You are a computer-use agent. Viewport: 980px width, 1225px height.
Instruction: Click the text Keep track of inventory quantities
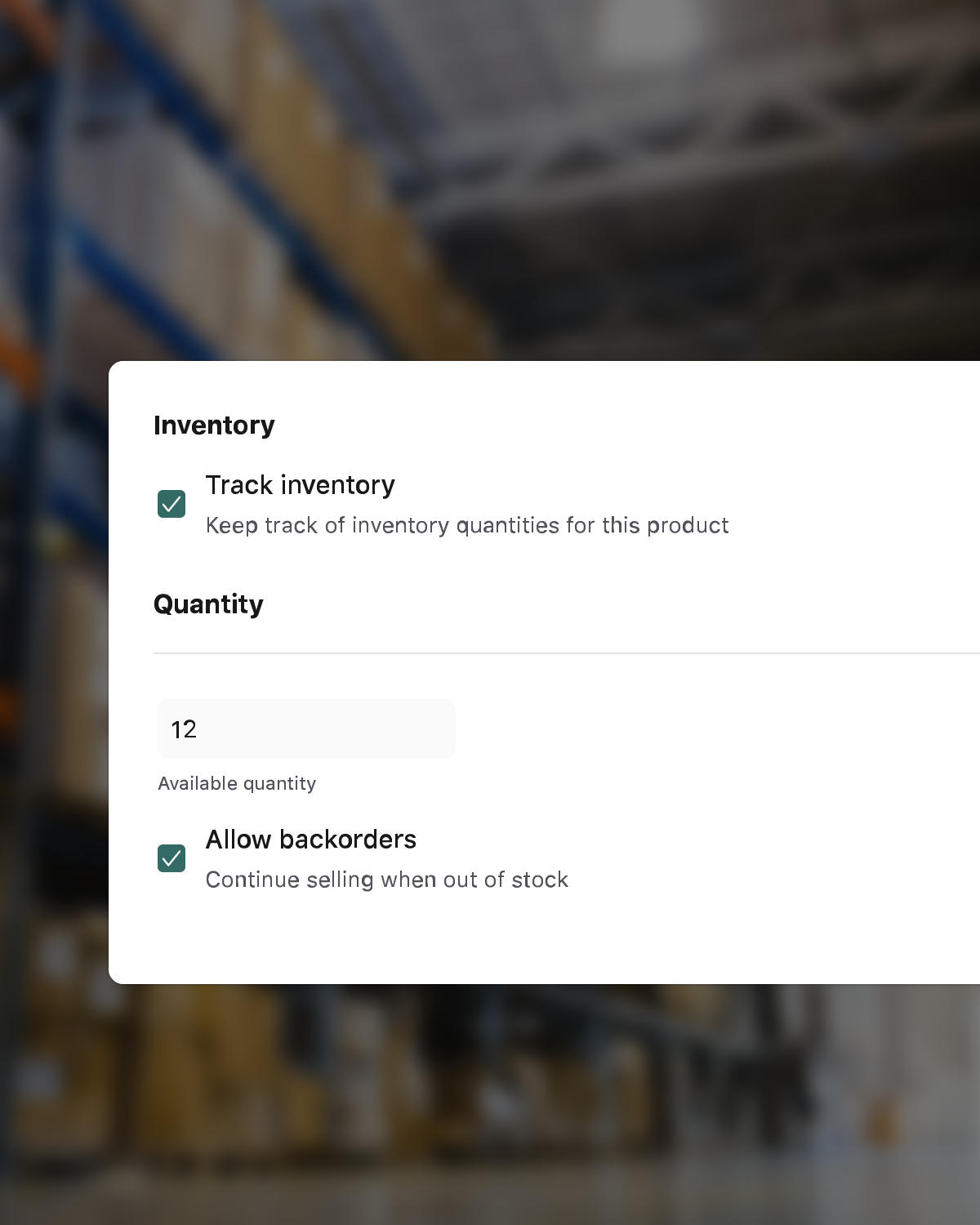point(467,526)
